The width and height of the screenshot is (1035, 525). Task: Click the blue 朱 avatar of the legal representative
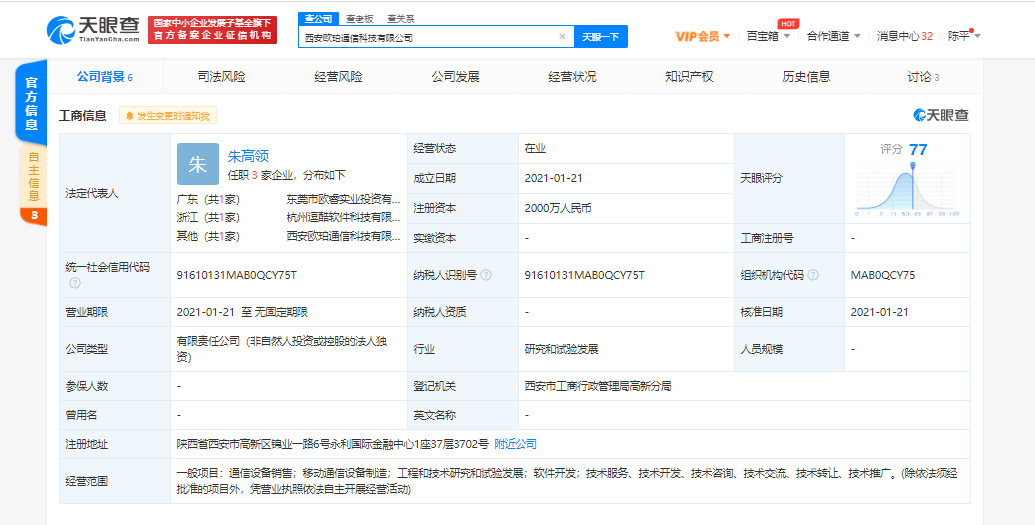click(197, 163)
